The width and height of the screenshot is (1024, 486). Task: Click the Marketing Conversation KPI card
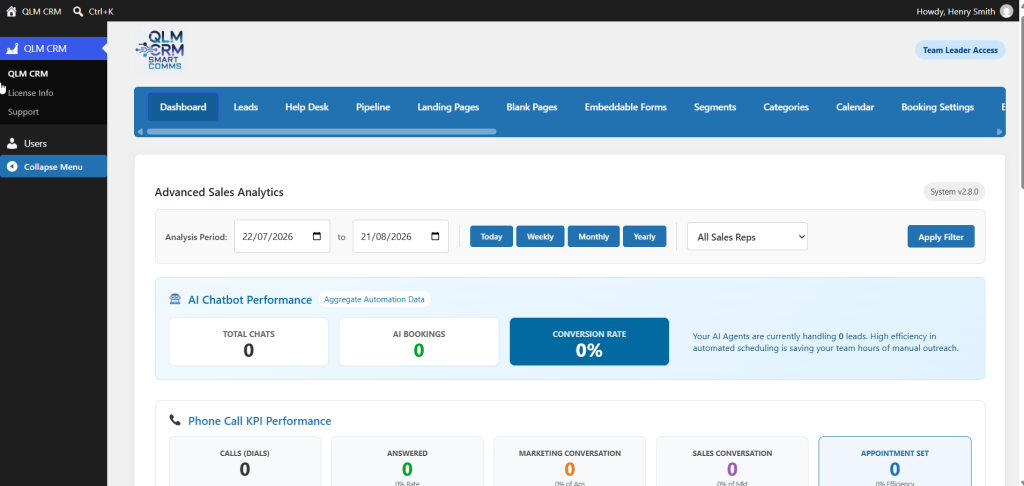[x=569, y=462]
